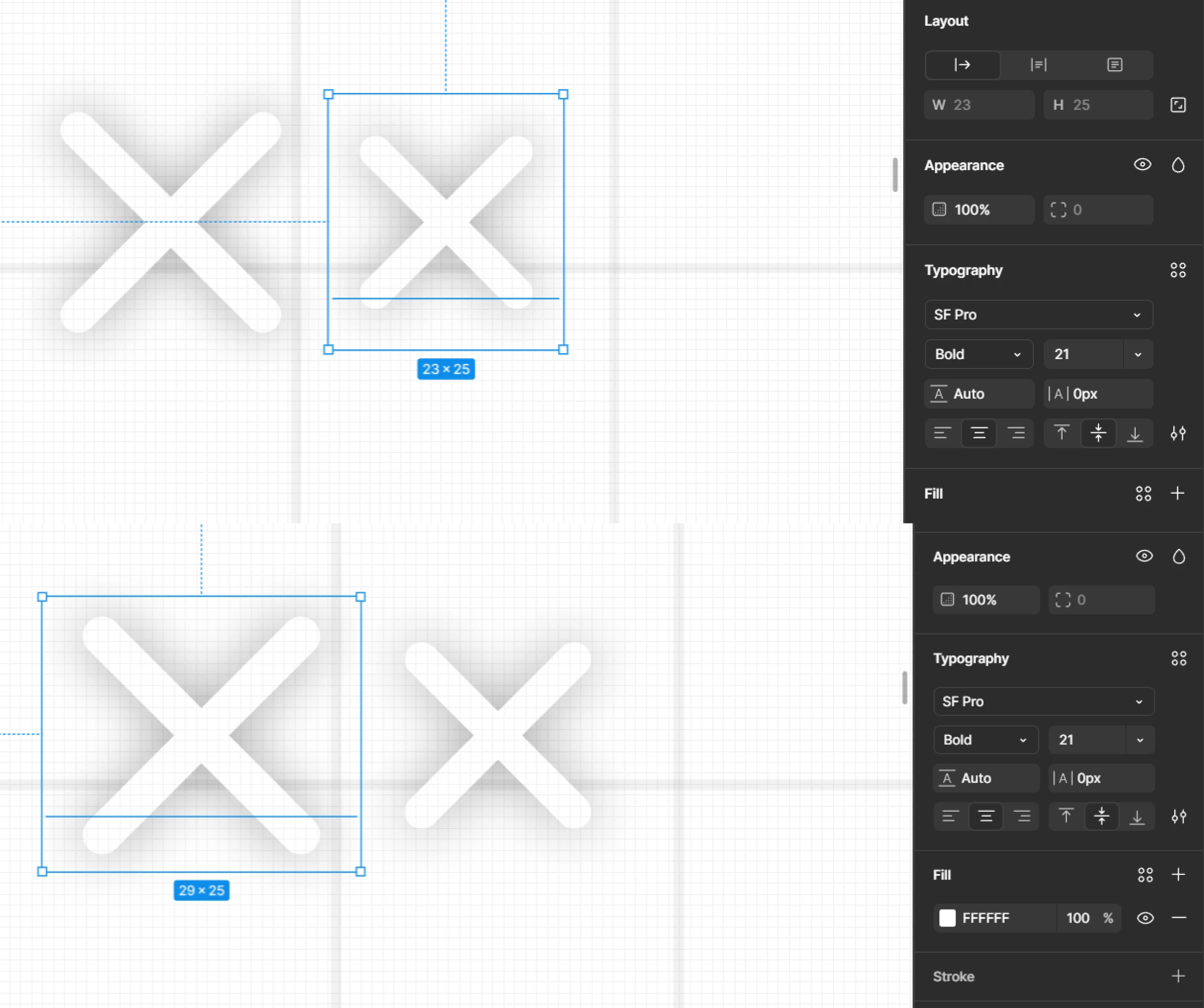Image resolution: width=1204 pixels, height=1008 pixels.
Task: Toggle Appearance eye icon in the panel with Layout
Action: (x=1142, y=165)
